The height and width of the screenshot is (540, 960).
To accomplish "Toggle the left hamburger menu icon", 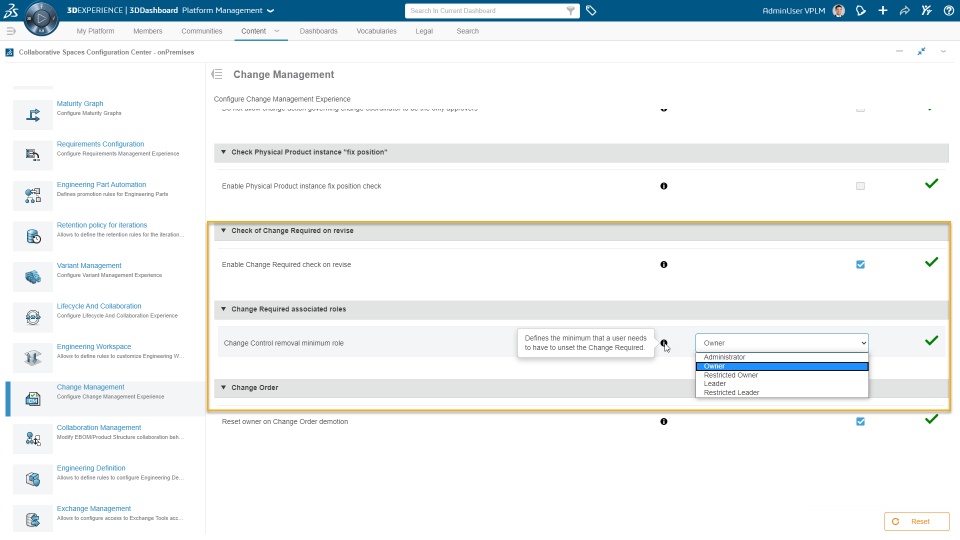I will coord(10,31).
